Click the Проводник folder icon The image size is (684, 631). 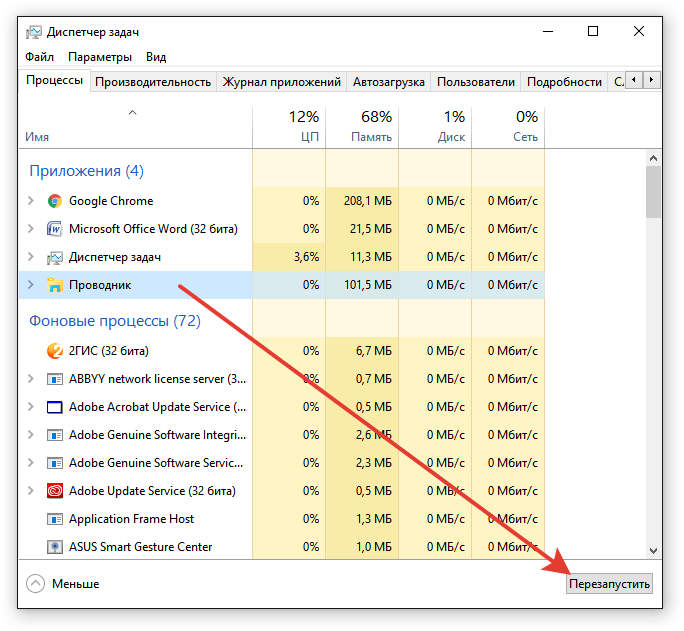coord(55,285)
